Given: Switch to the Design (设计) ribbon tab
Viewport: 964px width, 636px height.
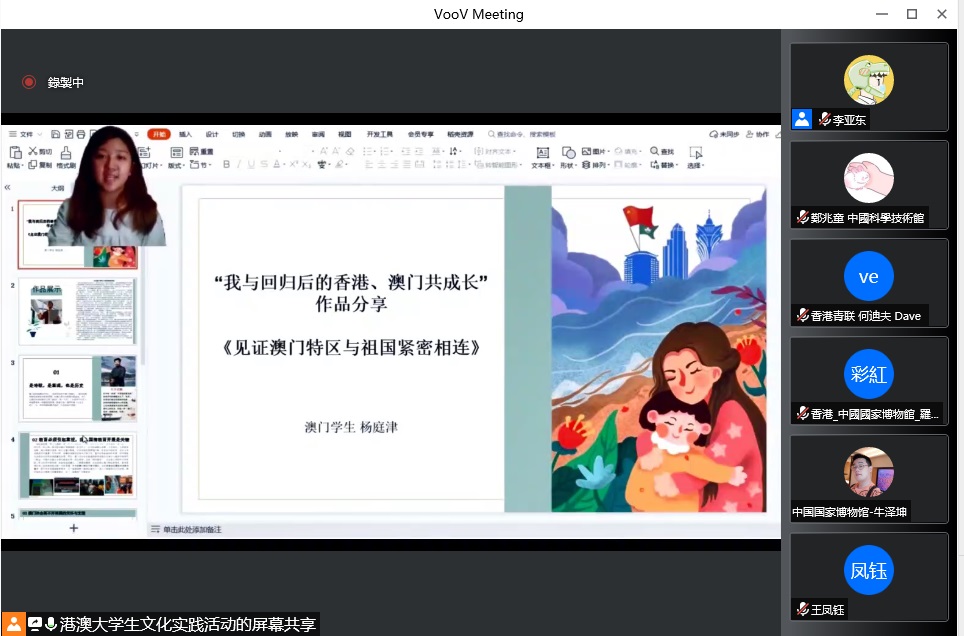Looking at the screenshot, I should point(212,134).
